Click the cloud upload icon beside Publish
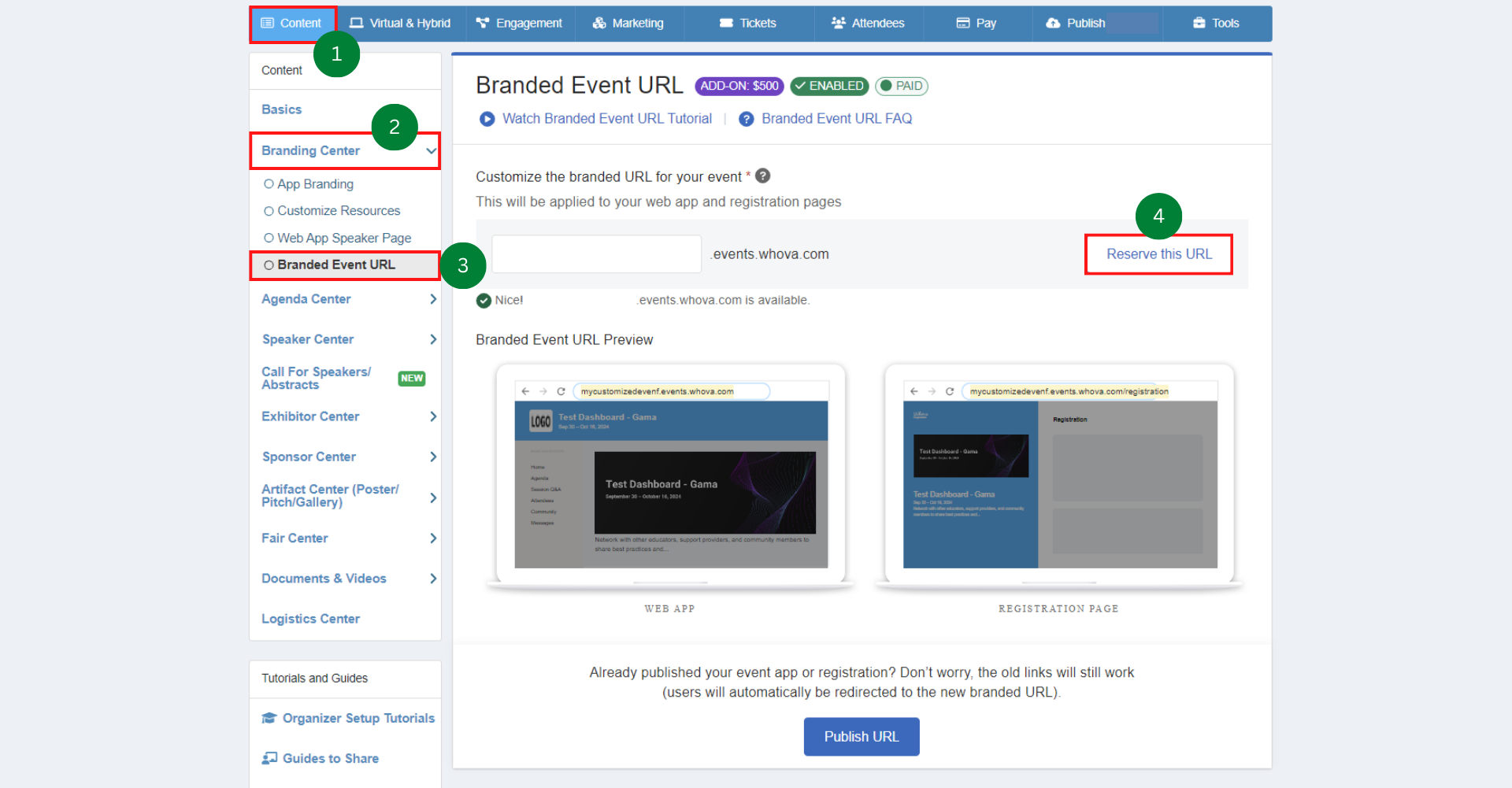The height and width of the screenshot is (788, 1512). click(1053, 23)
